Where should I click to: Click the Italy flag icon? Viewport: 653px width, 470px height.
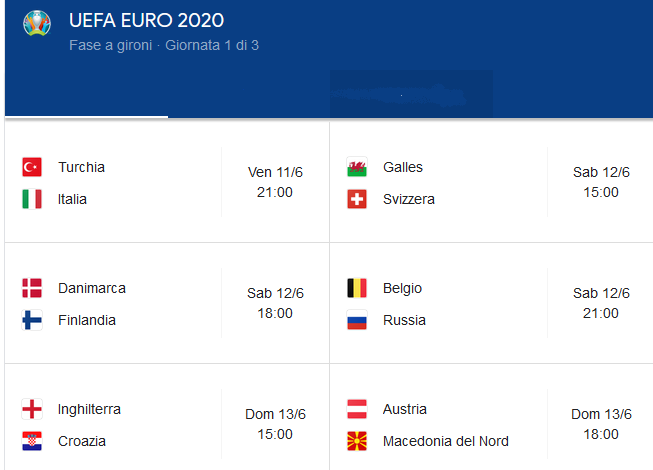point(32,199)
